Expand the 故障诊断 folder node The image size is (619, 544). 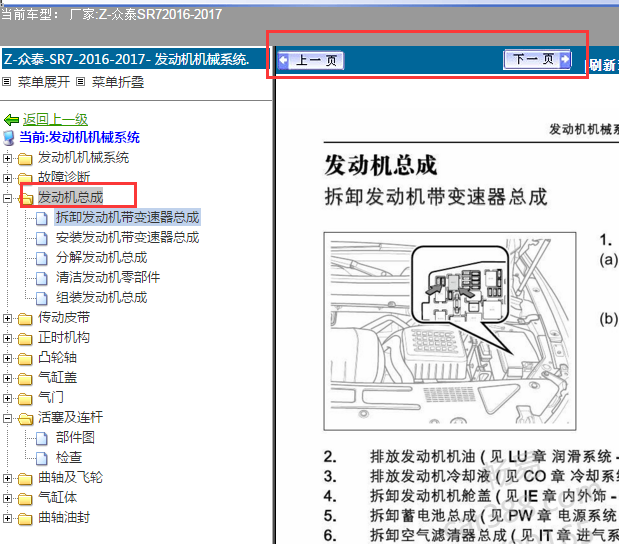point(7,178)
